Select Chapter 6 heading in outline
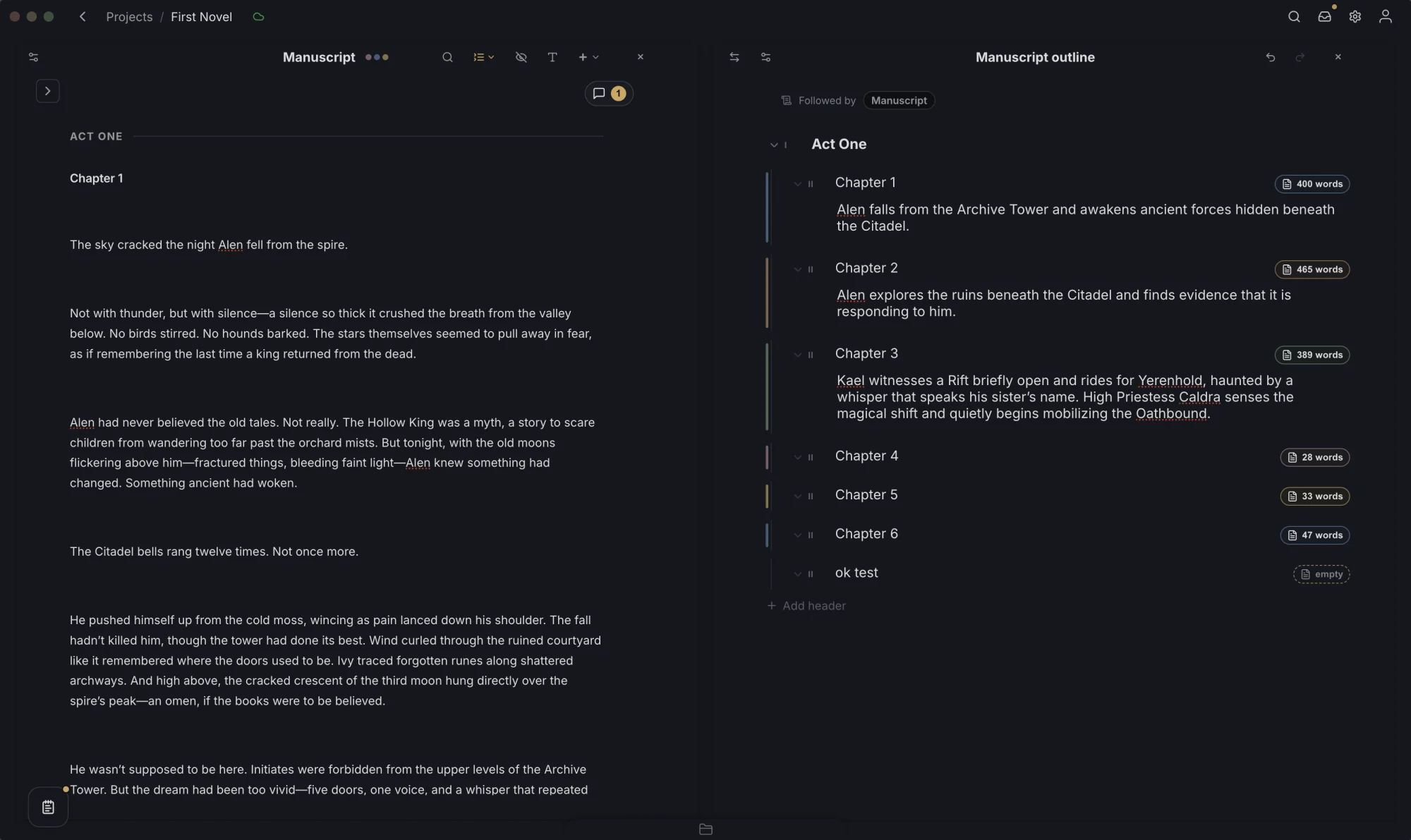1411x840 pixels. pos(866,534)
